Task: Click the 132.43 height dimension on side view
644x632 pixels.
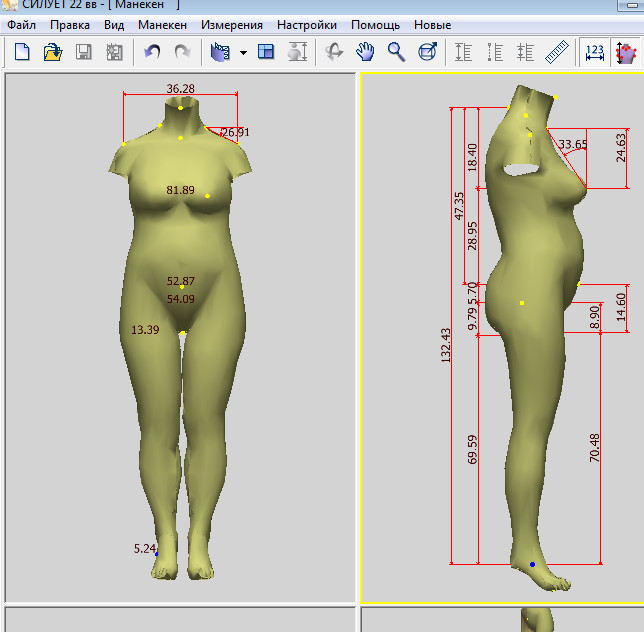Action: click(x=445, y=345)
